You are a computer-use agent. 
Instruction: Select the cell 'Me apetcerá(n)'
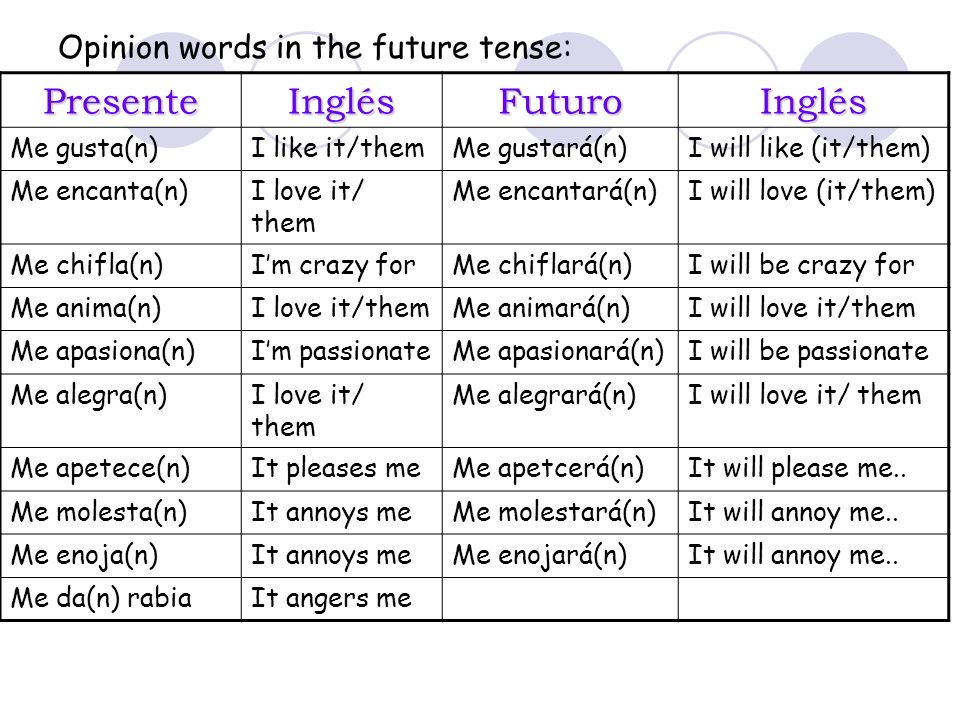tap(560, 469)
